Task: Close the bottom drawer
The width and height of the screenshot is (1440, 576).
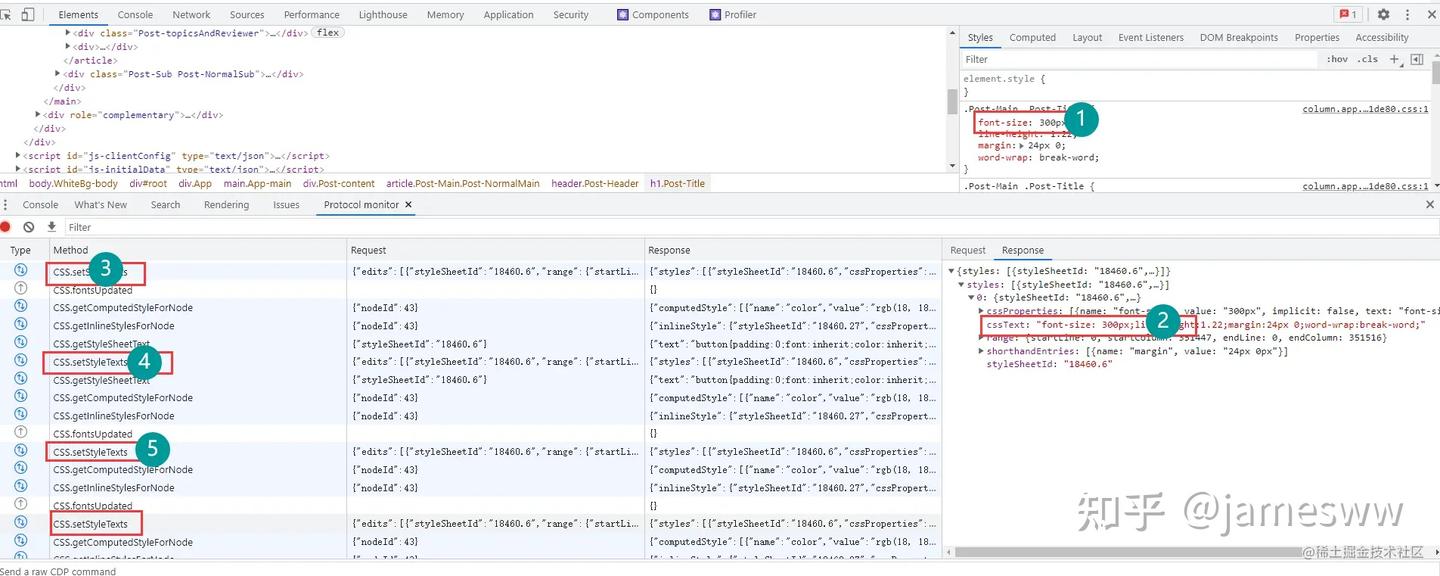Action: point(1430,204)
